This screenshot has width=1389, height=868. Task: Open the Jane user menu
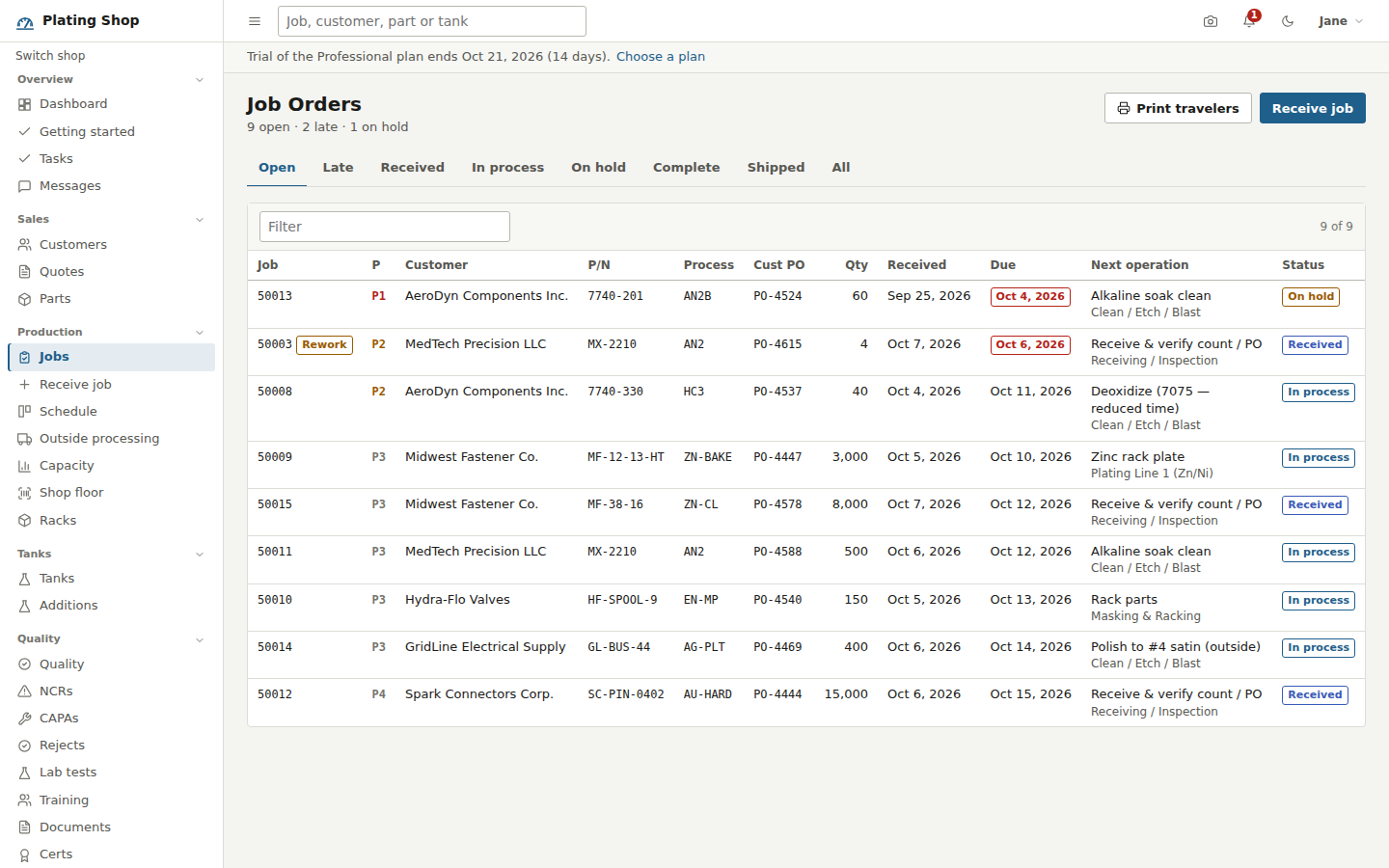pos(1341,21)
